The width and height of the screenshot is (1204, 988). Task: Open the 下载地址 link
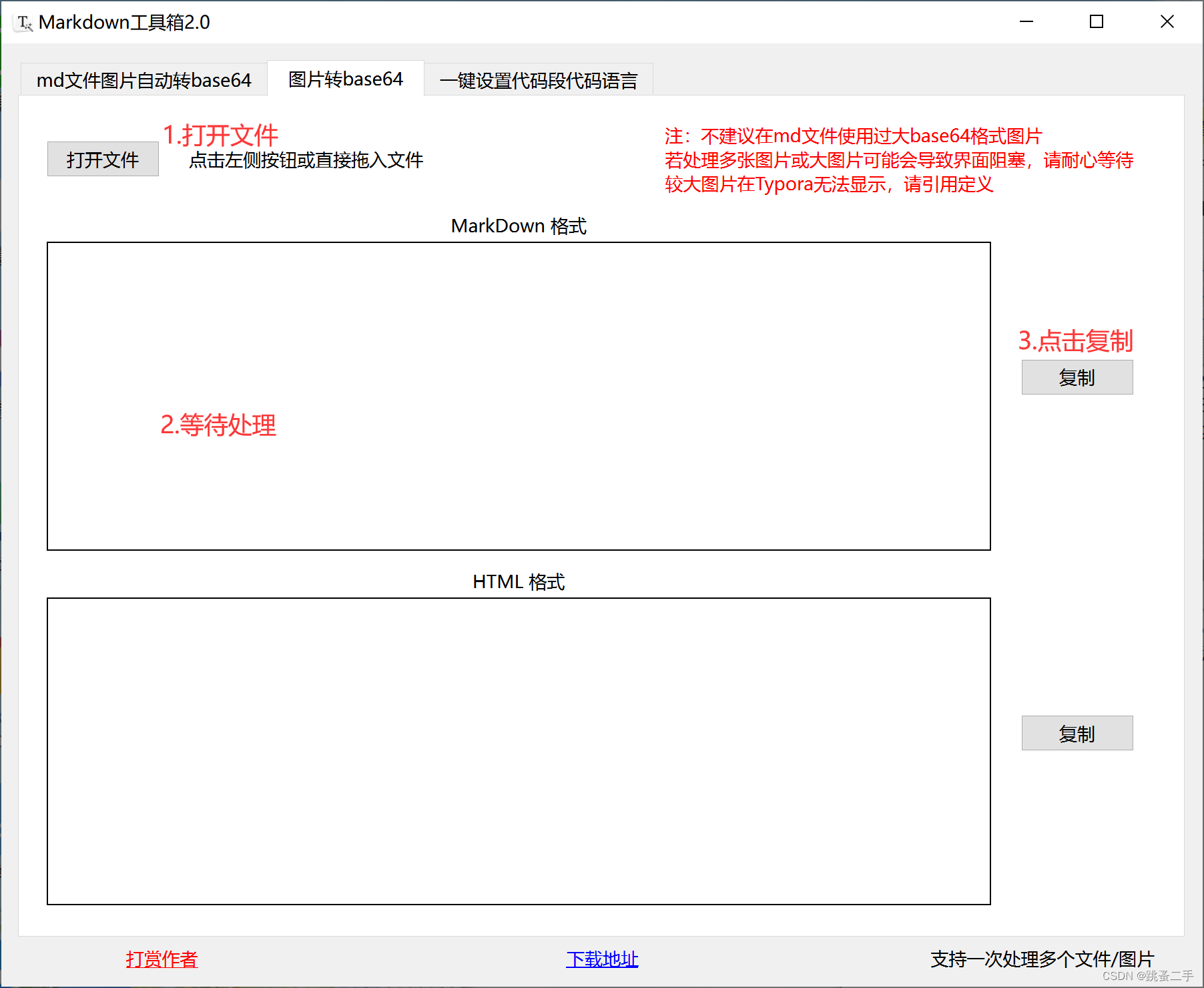pos(601,959)
